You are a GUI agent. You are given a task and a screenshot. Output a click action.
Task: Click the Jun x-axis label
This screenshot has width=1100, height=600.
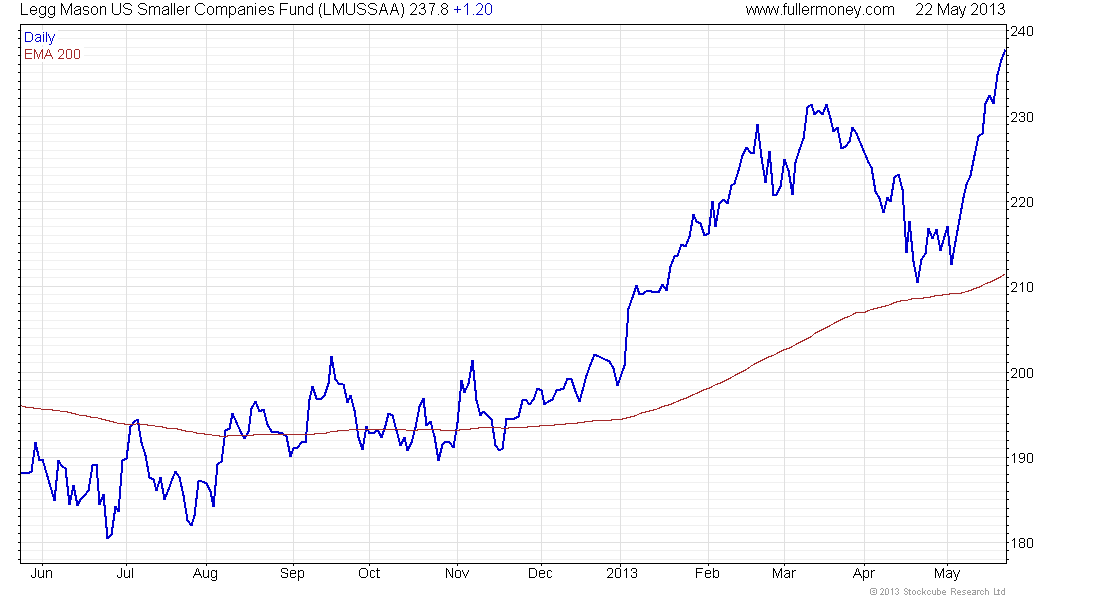[x=41, y=573]
